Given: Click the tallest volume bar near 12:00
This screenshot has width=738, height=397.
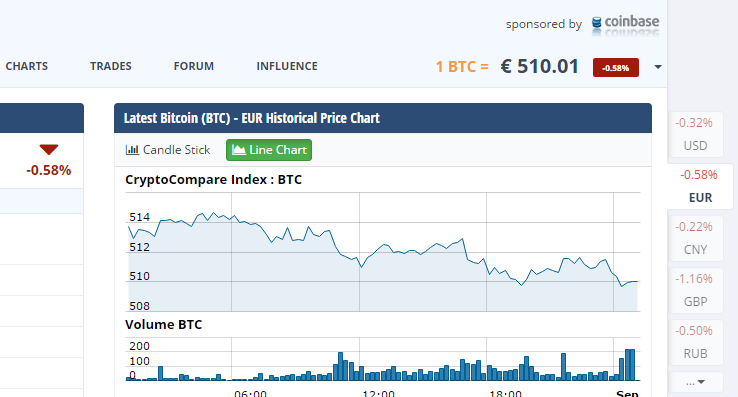Looking at the screenshot, I should pos(340,366).
